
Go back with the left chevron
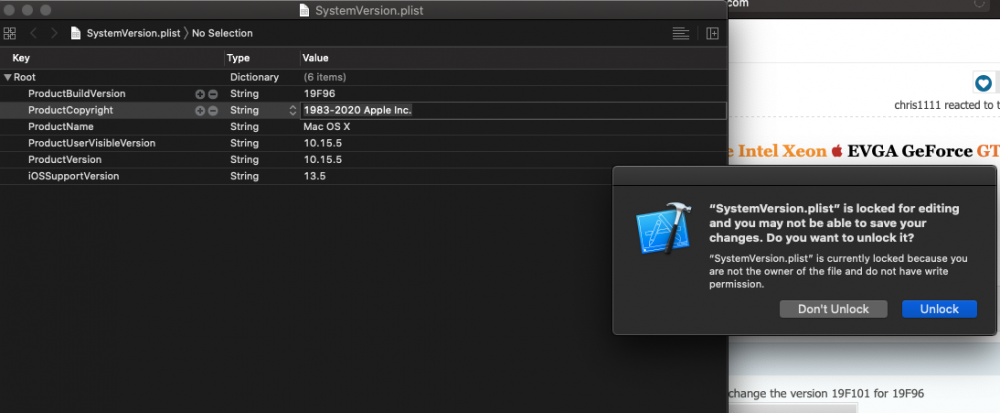tap(34, 33)
